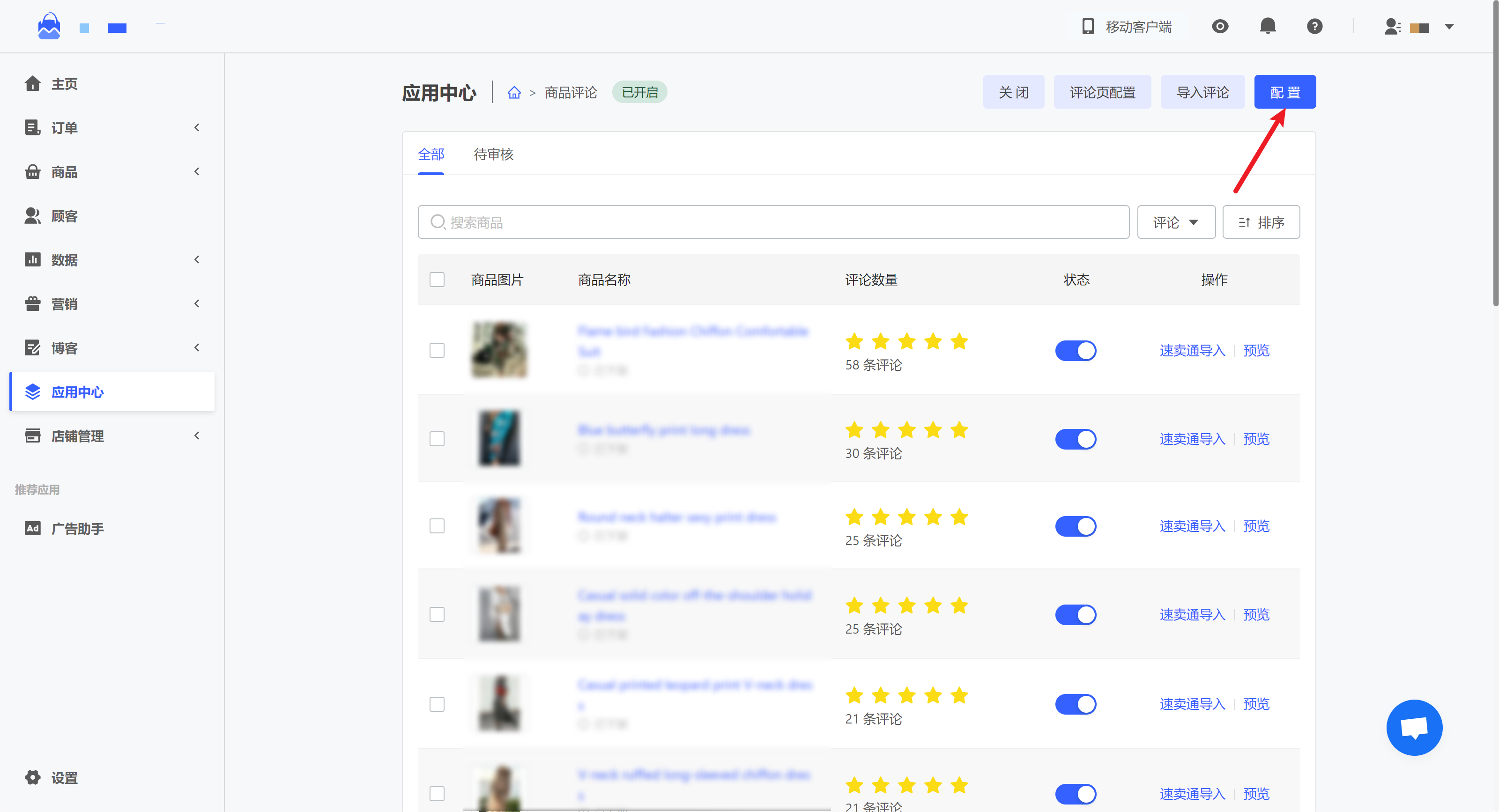This screenshot has width=1499, height=812.
Task: Focus the 搜索商品 search field
Action: [773, 222]
